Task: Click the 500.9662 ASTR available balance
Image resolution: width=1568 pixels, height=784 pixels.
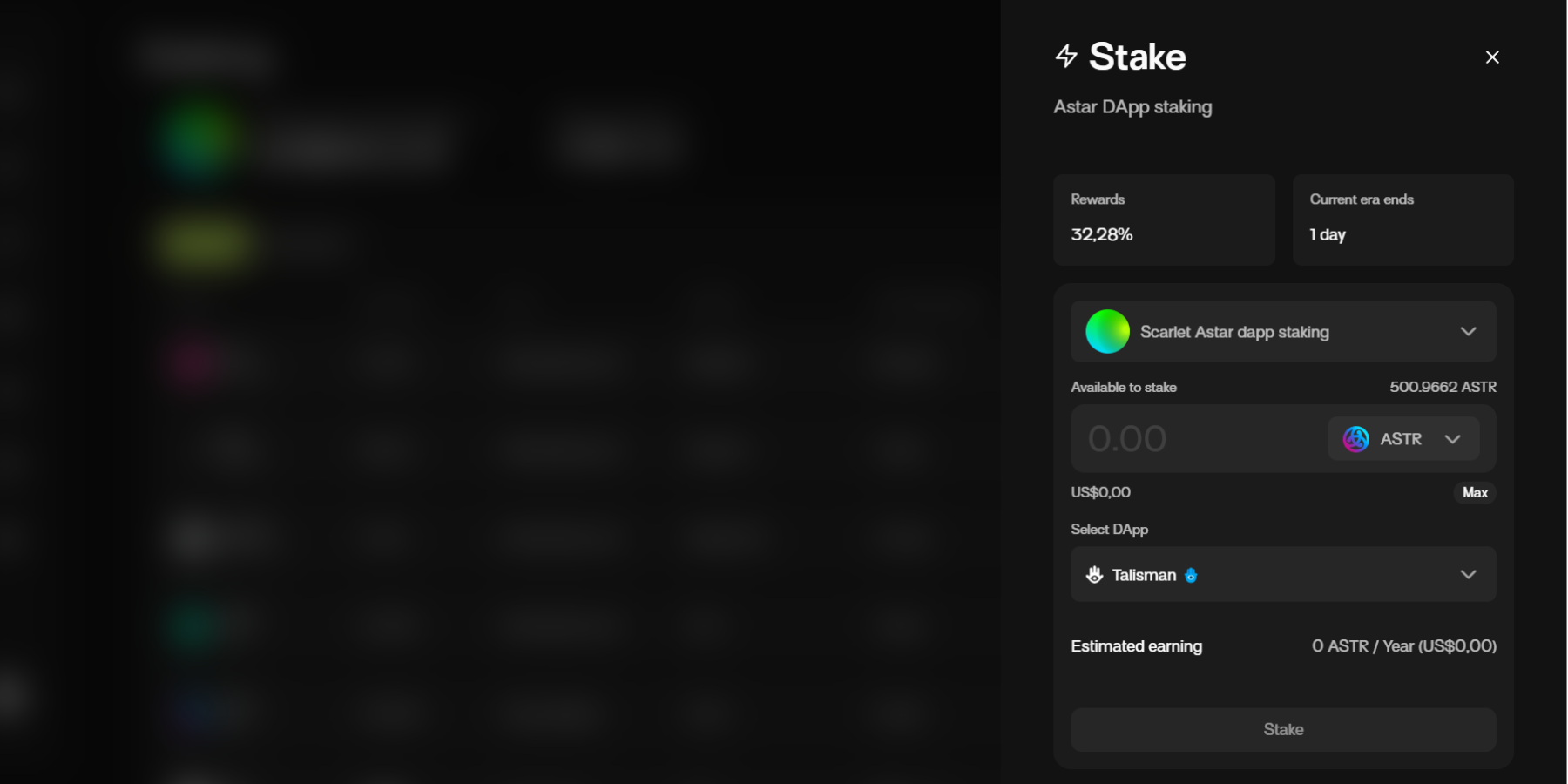Action: pyautogui.click(x=1443, y=387)
